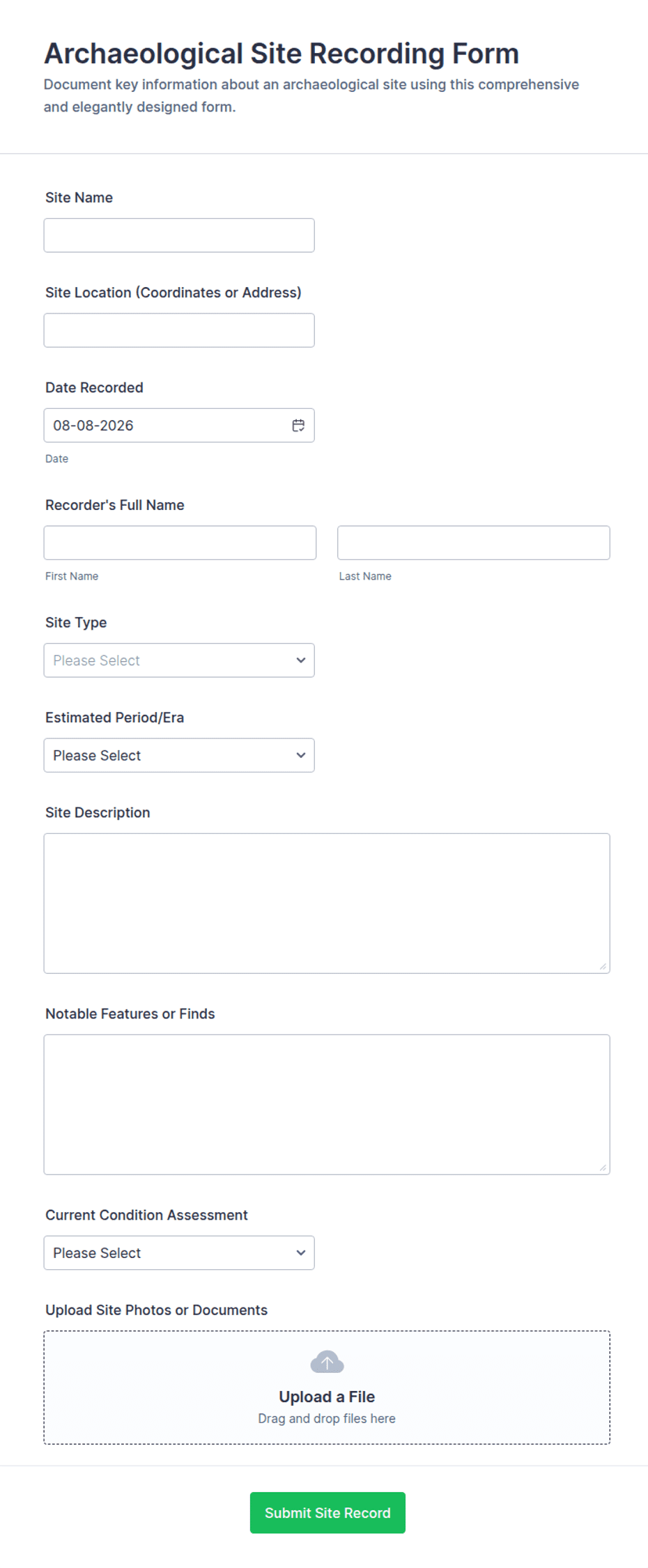Click the Estimated Period/Era chevron arrow

click(x=301, y=755)
